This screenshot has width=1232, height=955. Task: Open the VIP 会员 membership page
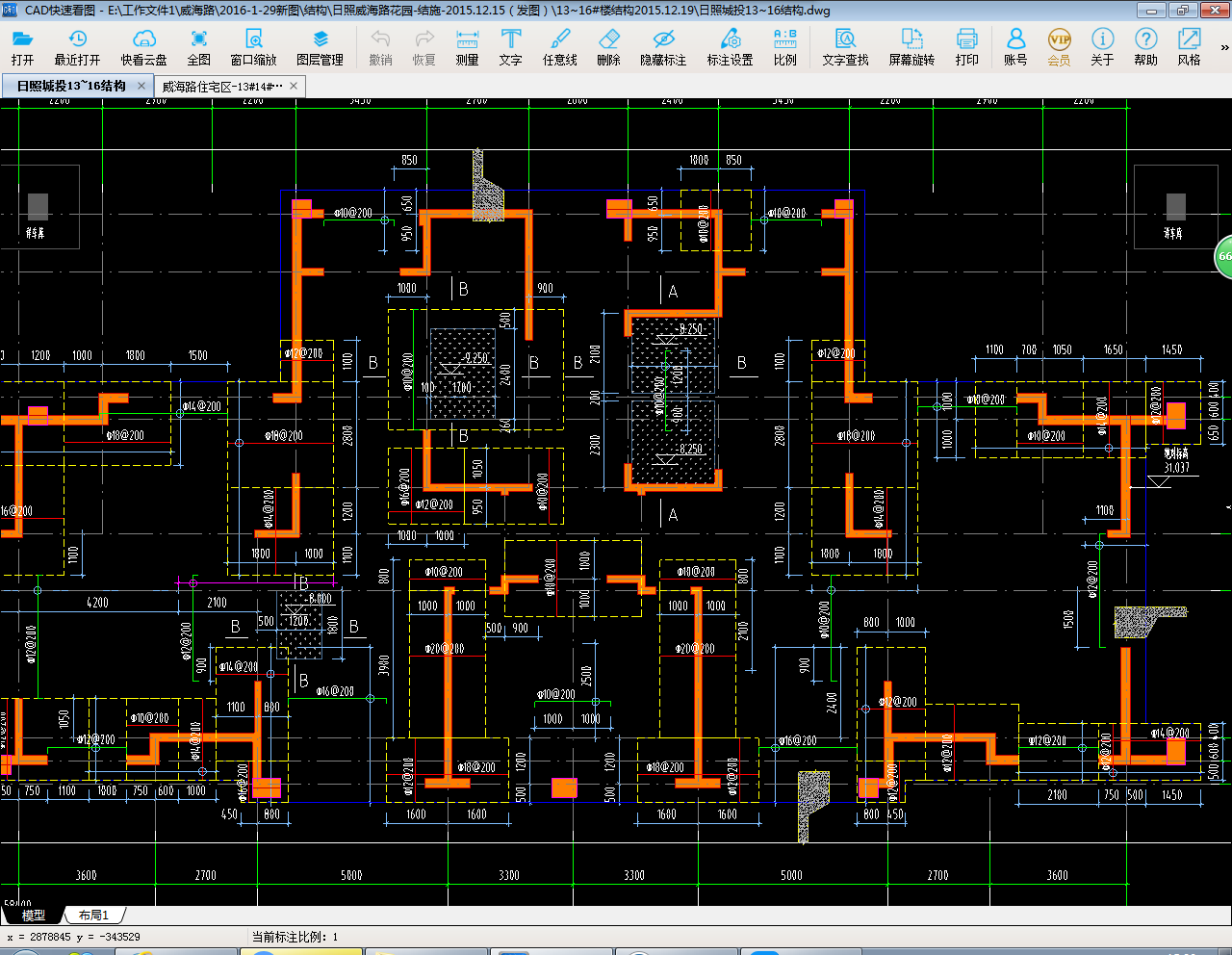(x=1059, y=47)
